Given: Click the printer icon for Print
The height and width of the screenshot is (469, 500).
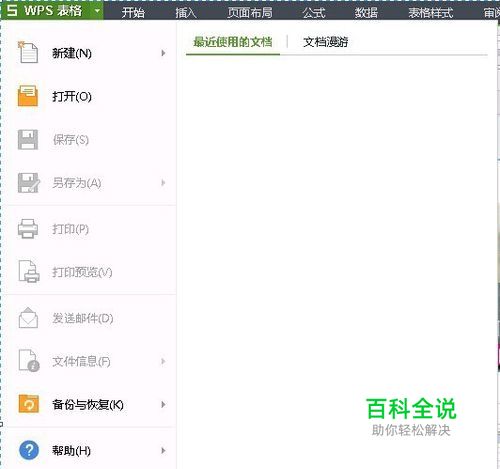Looking at the screenshot, I should (x=28, y=229).
